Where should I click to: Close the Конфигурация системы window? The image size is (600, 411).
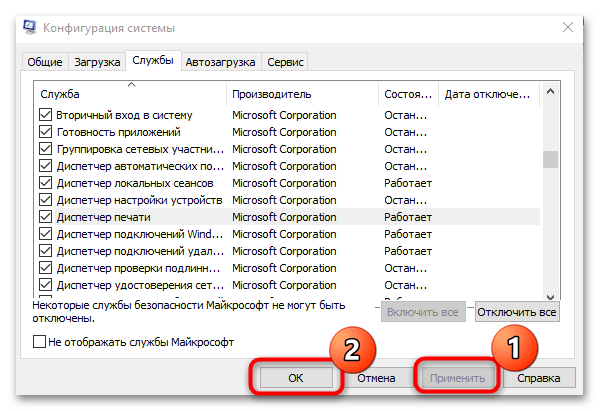[567, 27]
